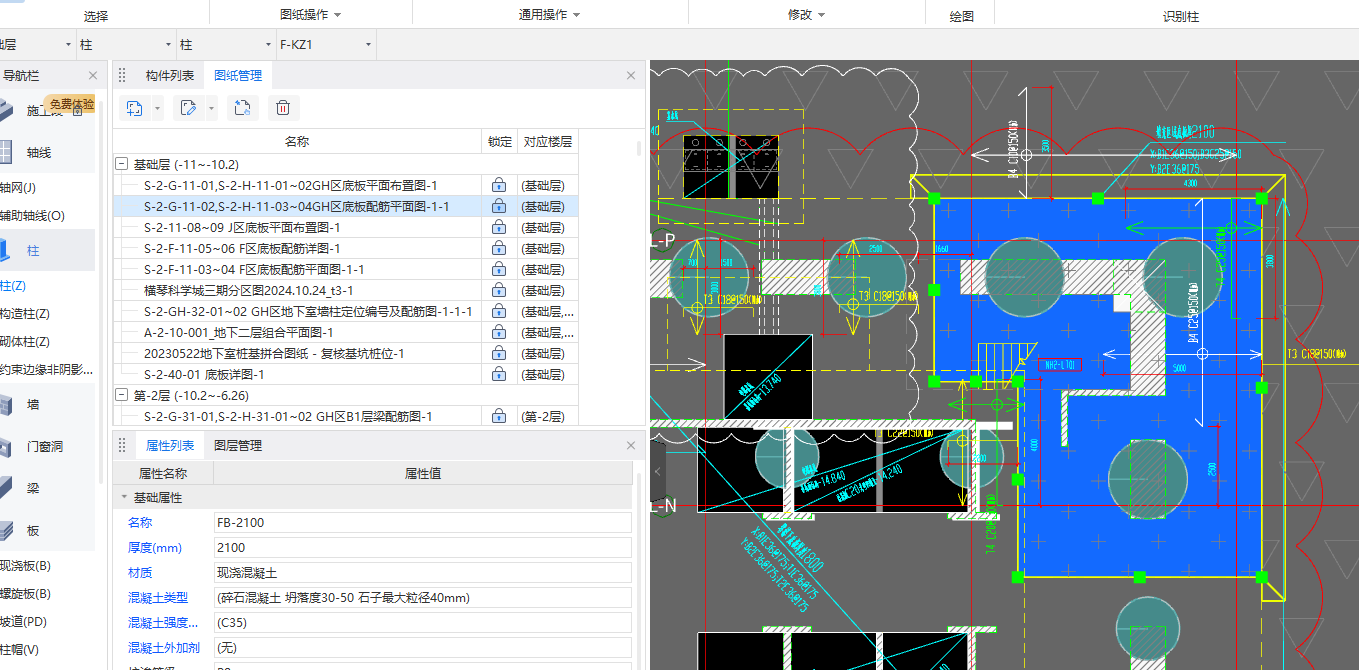
Task: Open dropdown arrow beside add drawing icon
Action: 158,109
